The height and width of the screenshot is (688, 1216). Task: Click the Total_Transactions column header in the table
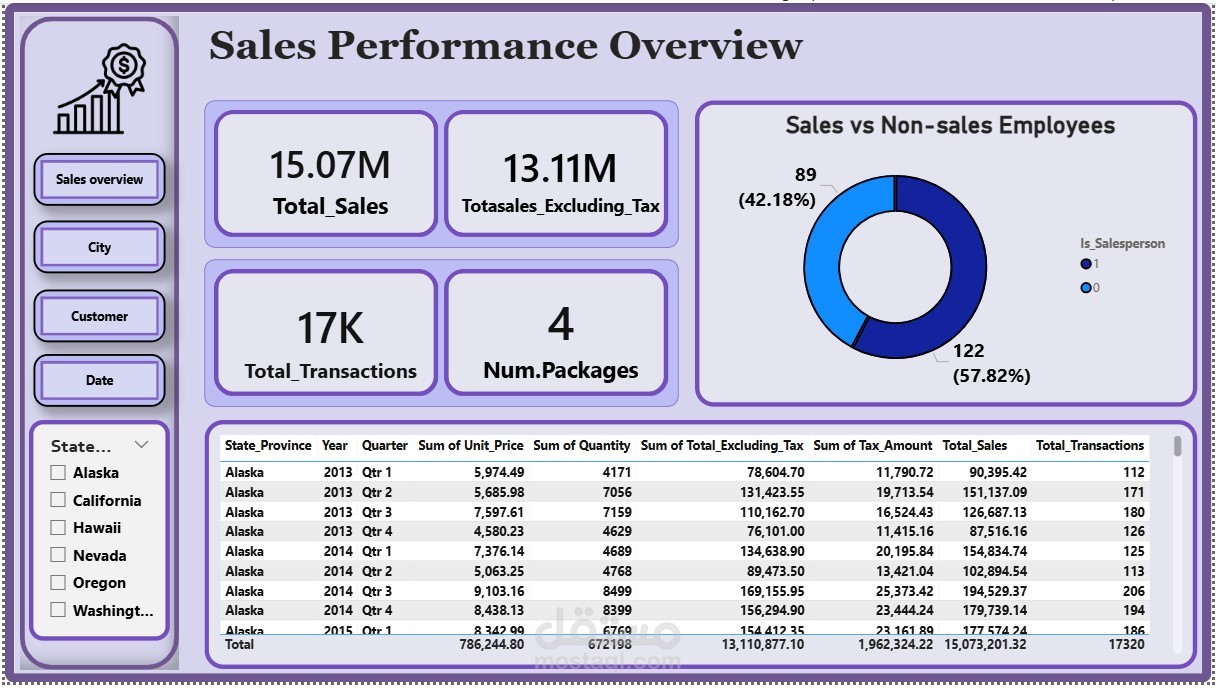coord(1090,446)
